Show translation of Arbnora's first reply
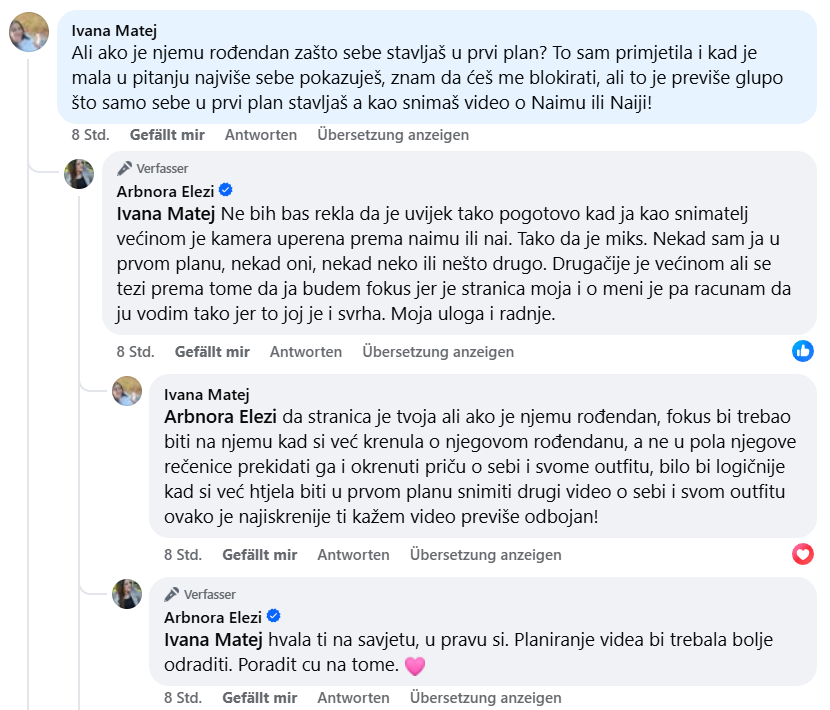 coord(438,352)
